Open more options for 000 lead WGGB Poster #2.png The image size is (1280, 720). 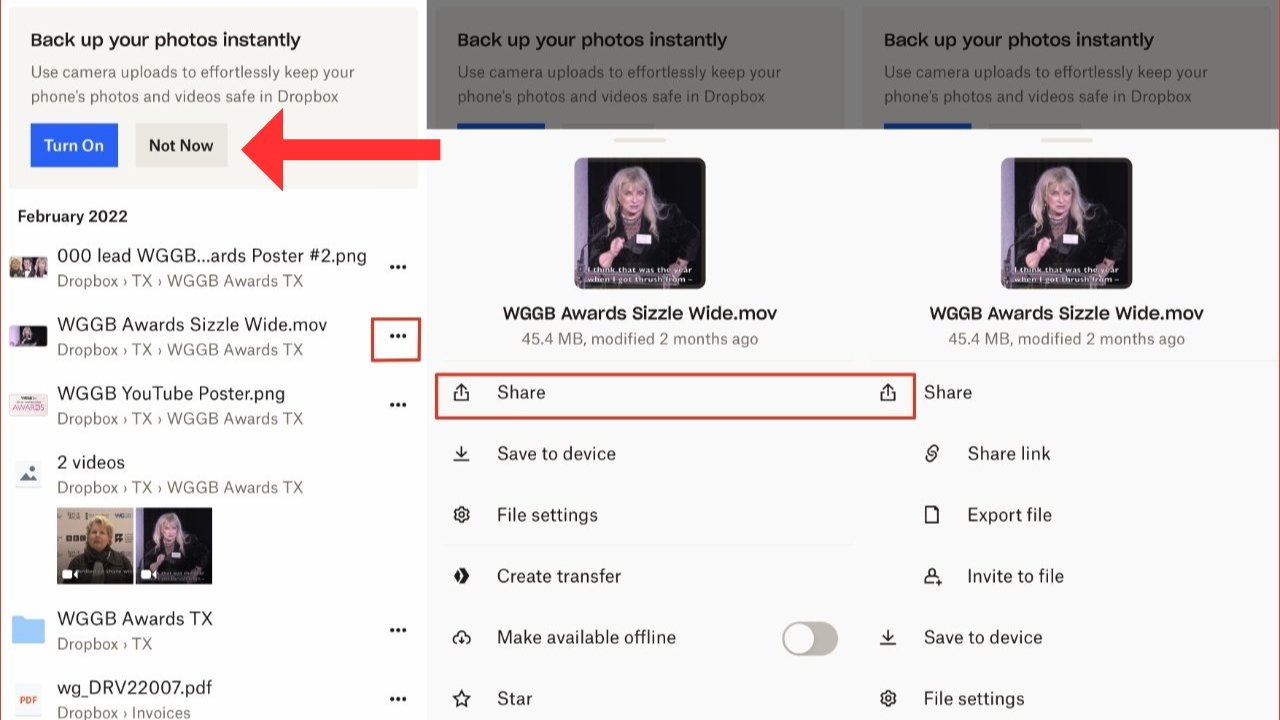click(398, 267)
